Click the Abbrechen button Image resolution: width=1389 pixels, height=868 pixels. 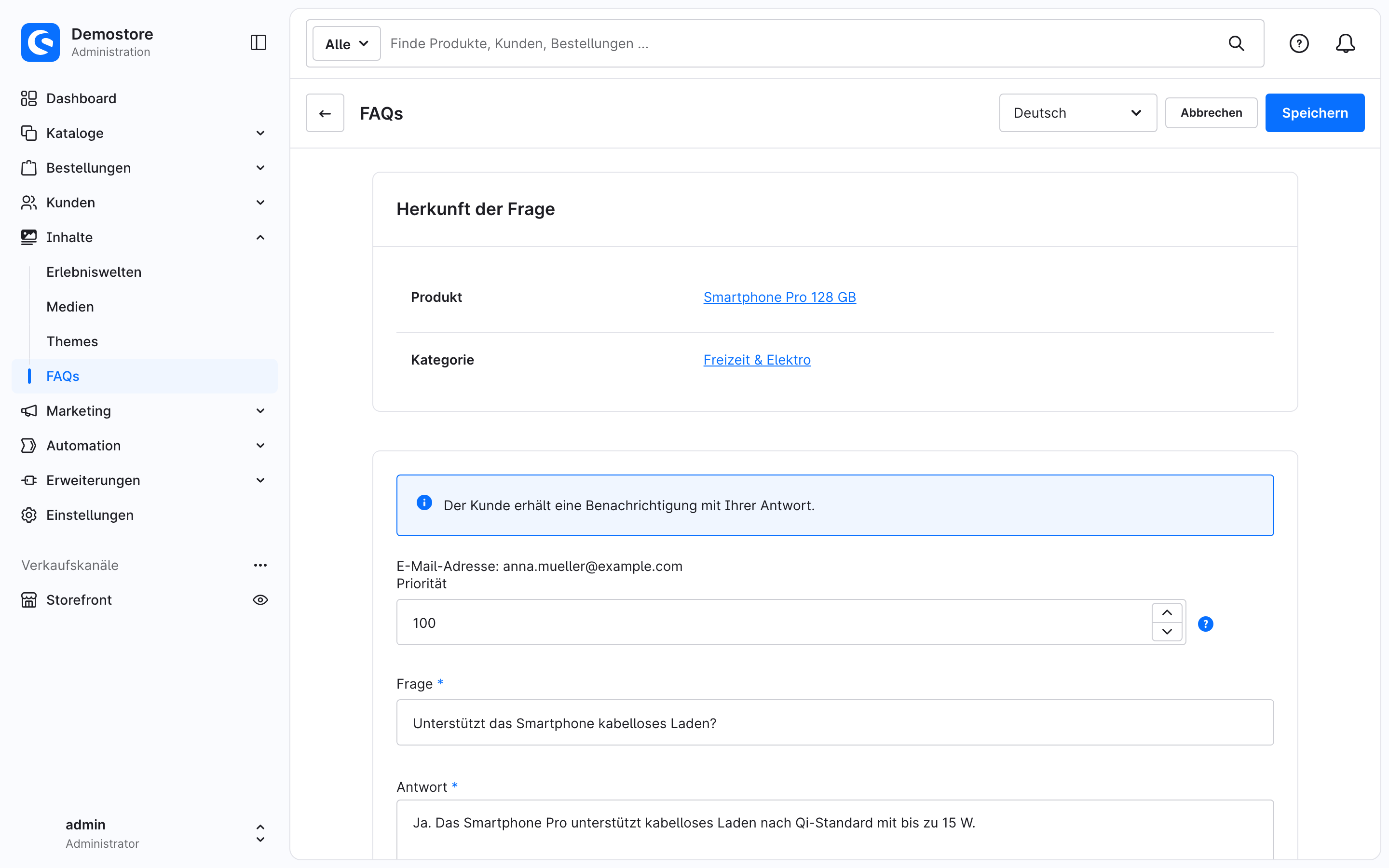[x=1211, y=113]
